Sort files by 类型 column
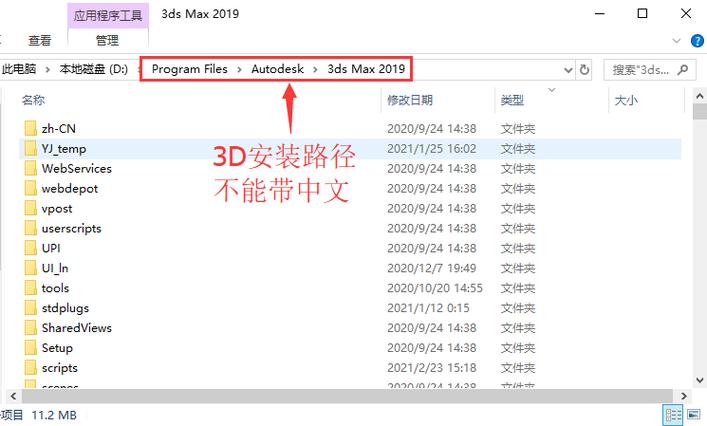The height and width of the screenshot is (426, 707). tap(512, 100)
